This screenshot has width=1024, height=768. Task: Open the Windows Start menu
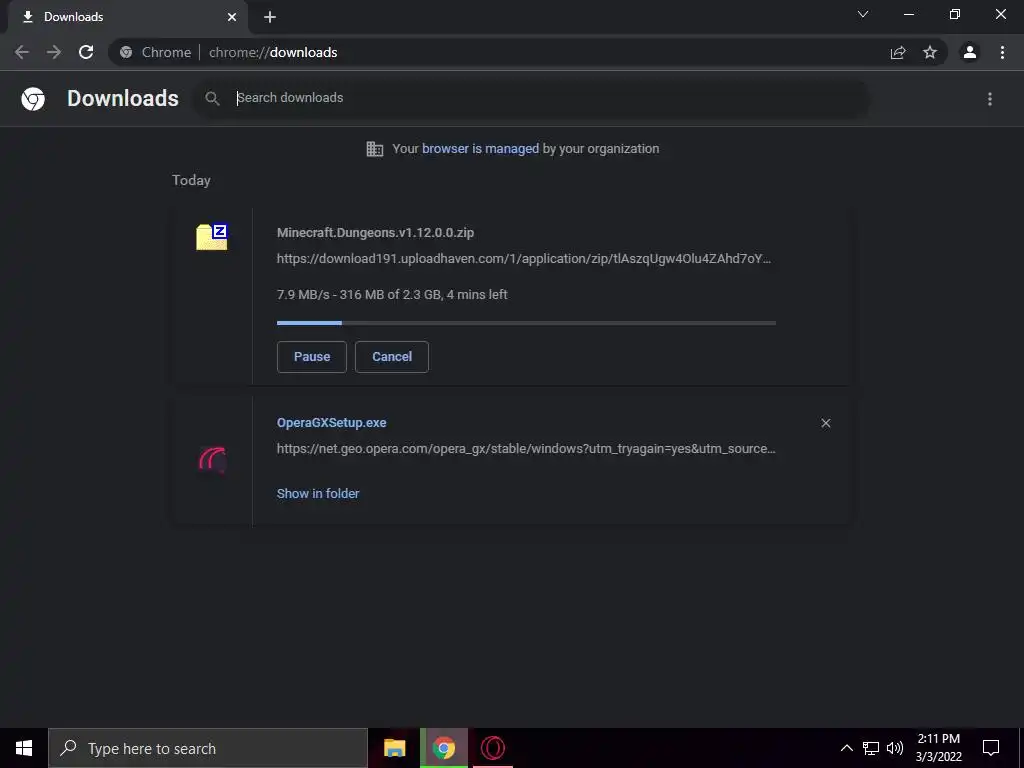pyautogui.click(x=24, y=748)
